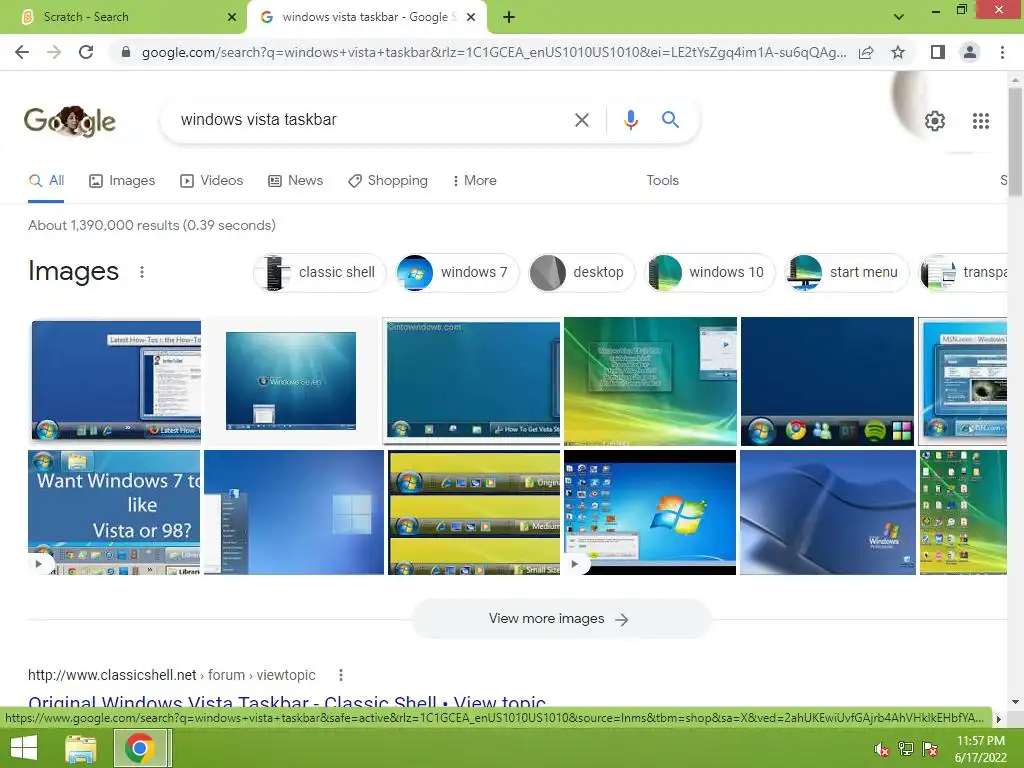Click the muted volume tray icon

[881, 748]
